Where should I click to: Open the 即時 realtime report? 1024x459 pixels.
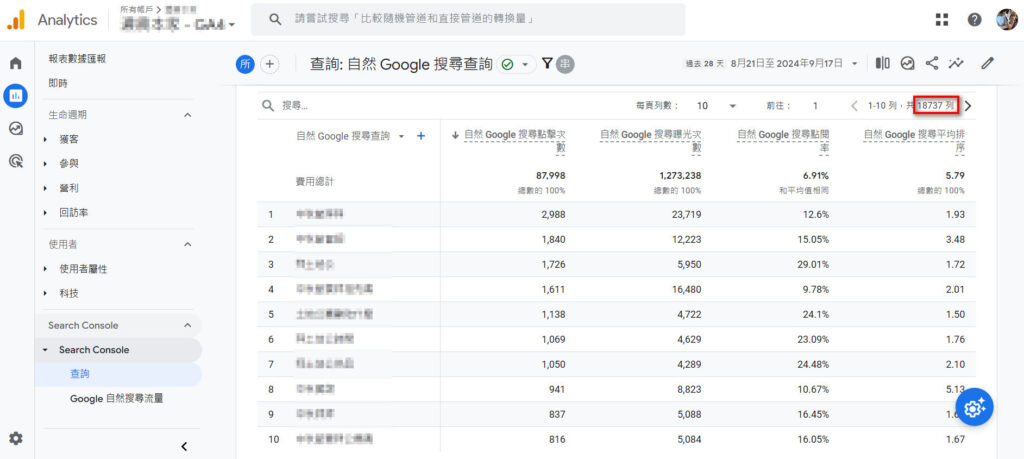coord(59,83)
